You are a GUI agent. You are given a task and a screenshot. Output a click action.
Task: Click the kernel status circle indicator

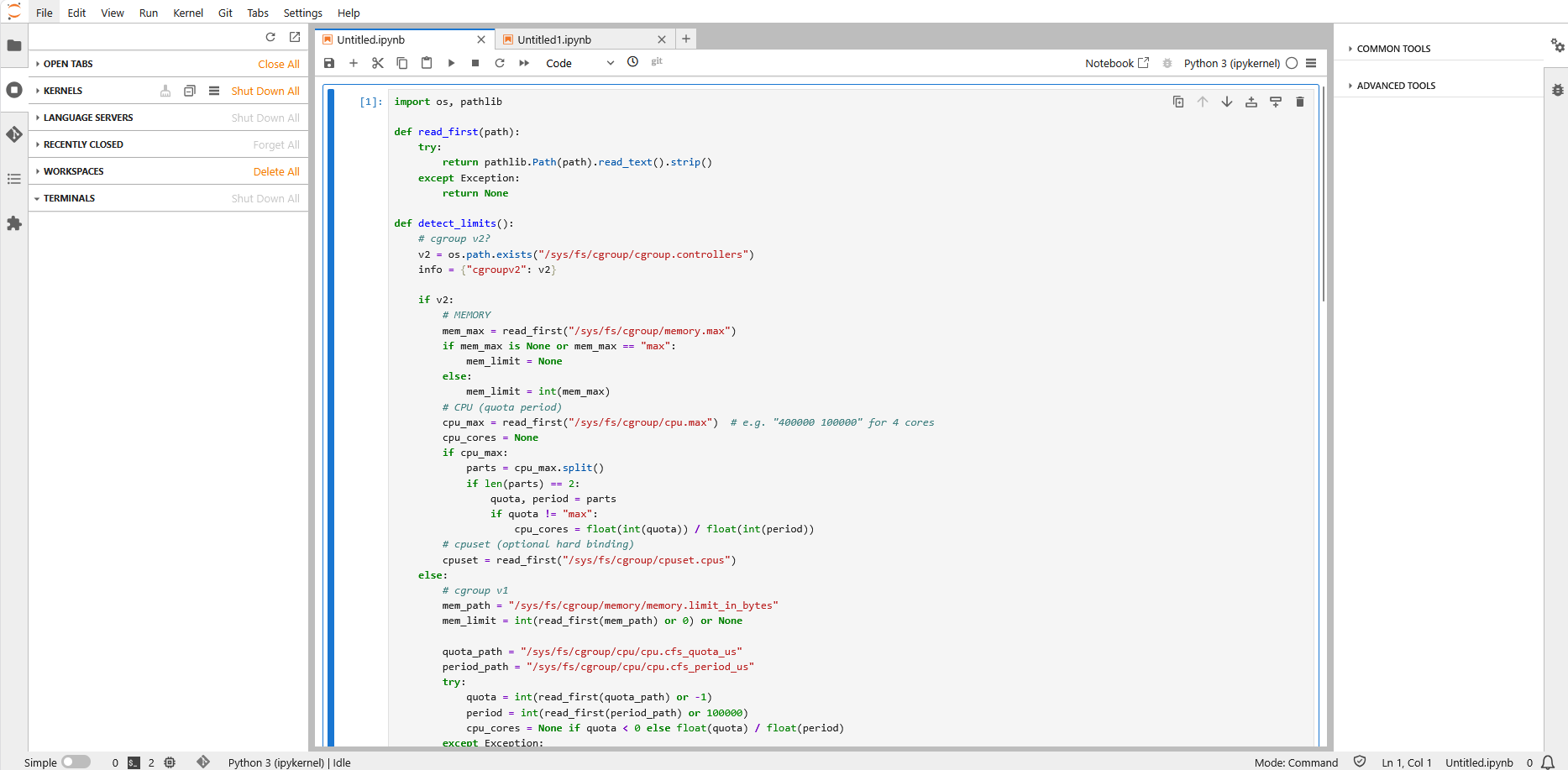pyautogui.click(x=1292, y=63)
